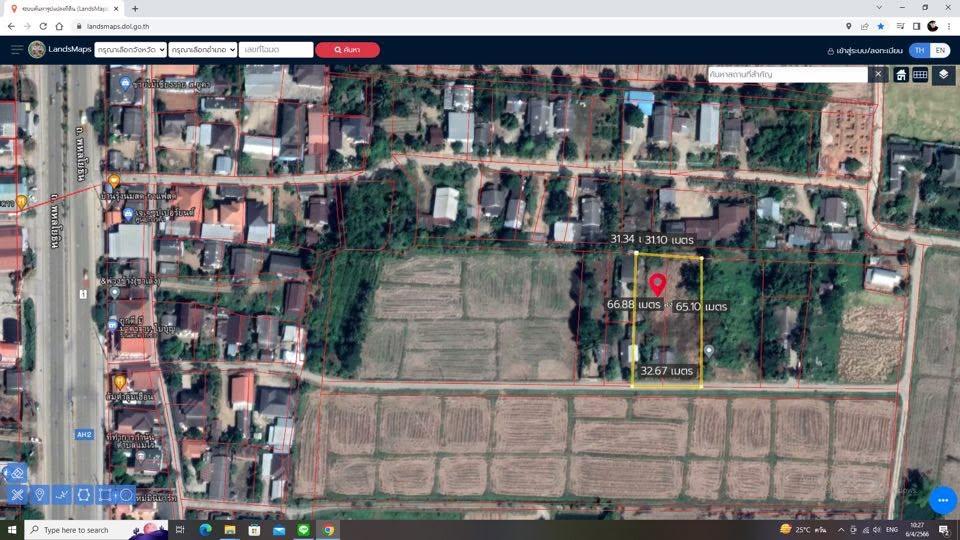This screenshot has height=540, width=960.
Task: Click the red parcel pin marker
Action: point(658,285)
